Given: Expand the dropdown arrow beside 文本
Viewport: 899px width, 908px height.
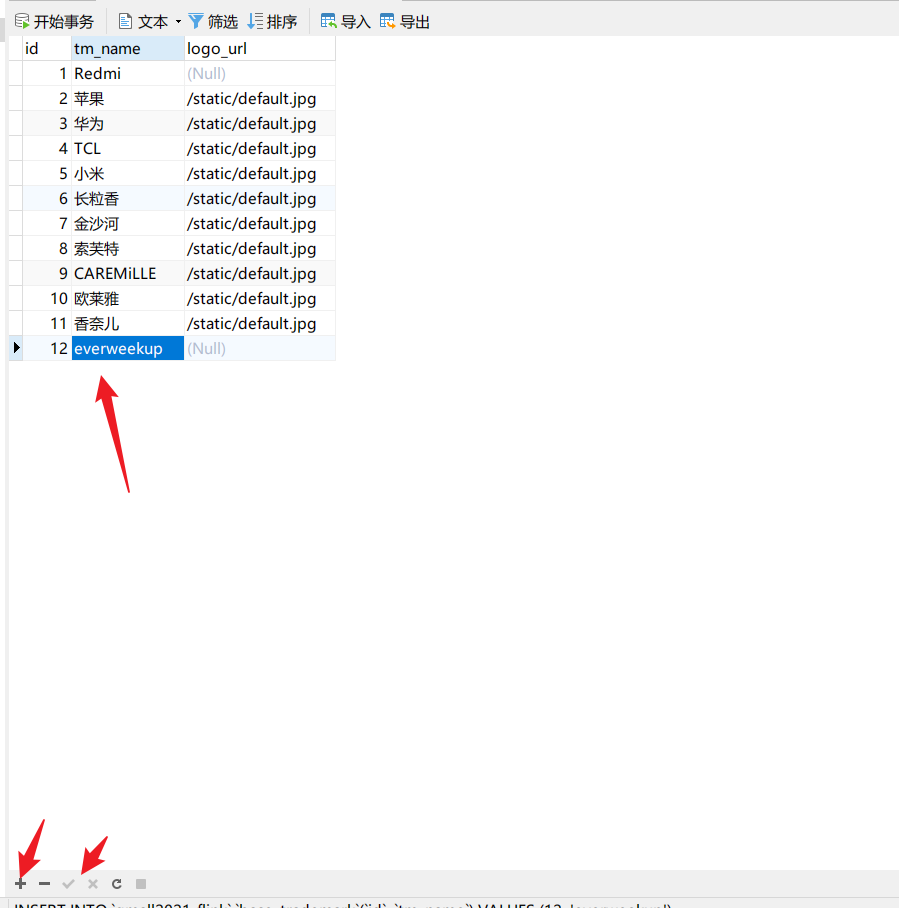Looking at the screenshot, I should point(178,22).
